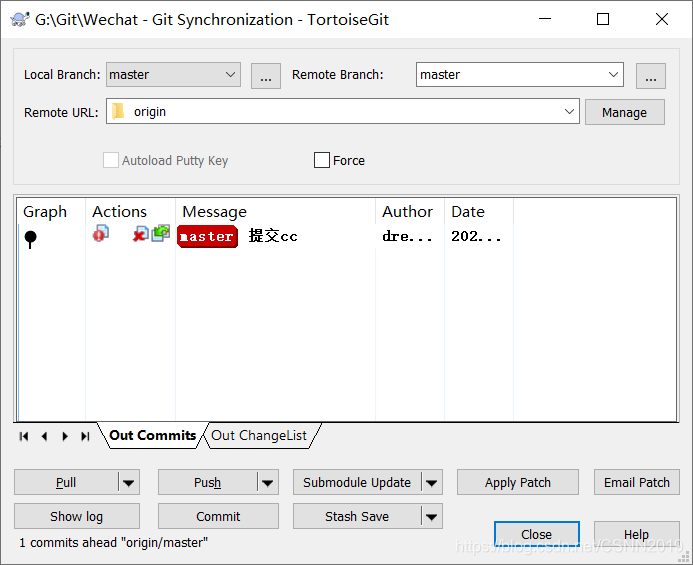Click the modified-file action icon in commit row

[101, 233]
